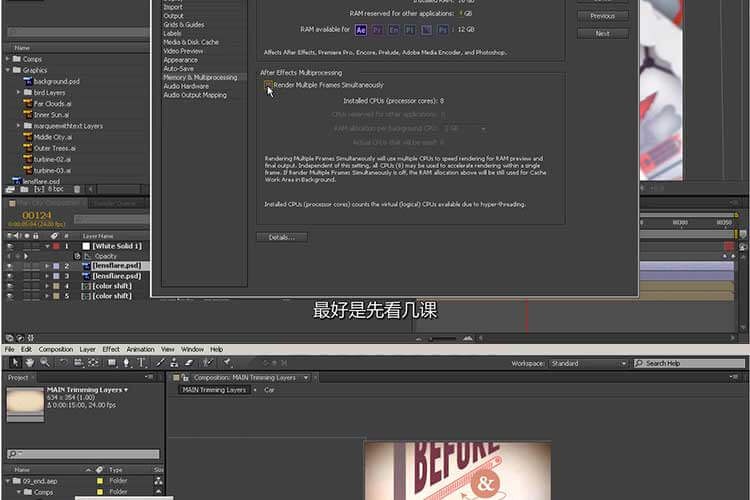
Task: Select the Brush tool
Action: tap(160, 363)
